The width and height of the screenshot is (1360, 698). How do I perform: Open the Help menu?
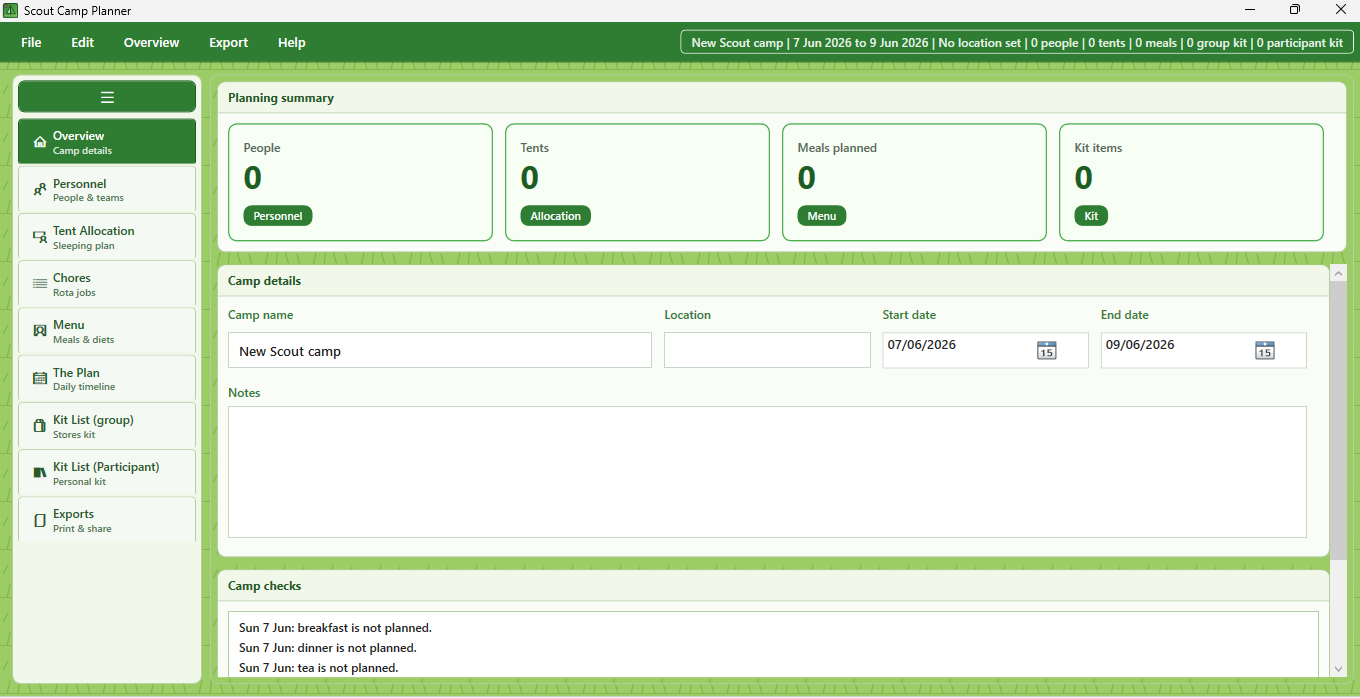pyautogui.click(x=292, y=42)
